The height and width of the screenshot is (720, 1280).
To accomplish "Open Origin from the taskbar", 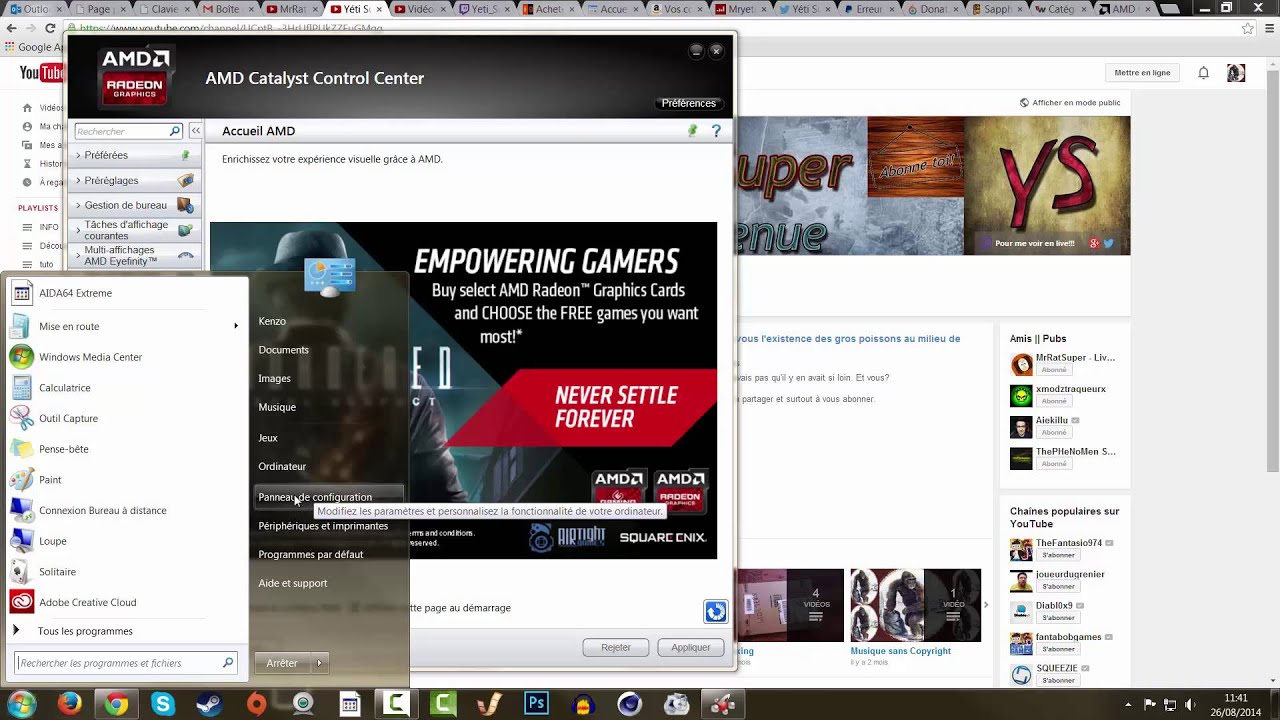I will click(x=256, y=704).
